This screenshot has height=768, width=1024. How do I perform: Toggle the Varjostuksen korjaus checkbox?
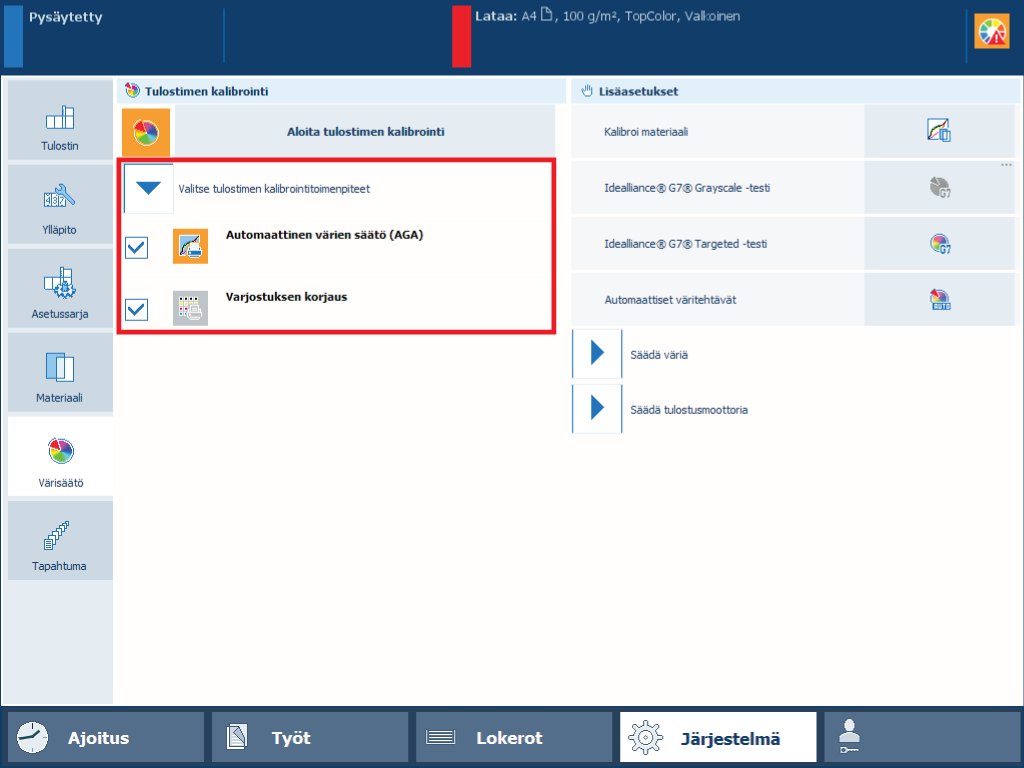(137, 309)
